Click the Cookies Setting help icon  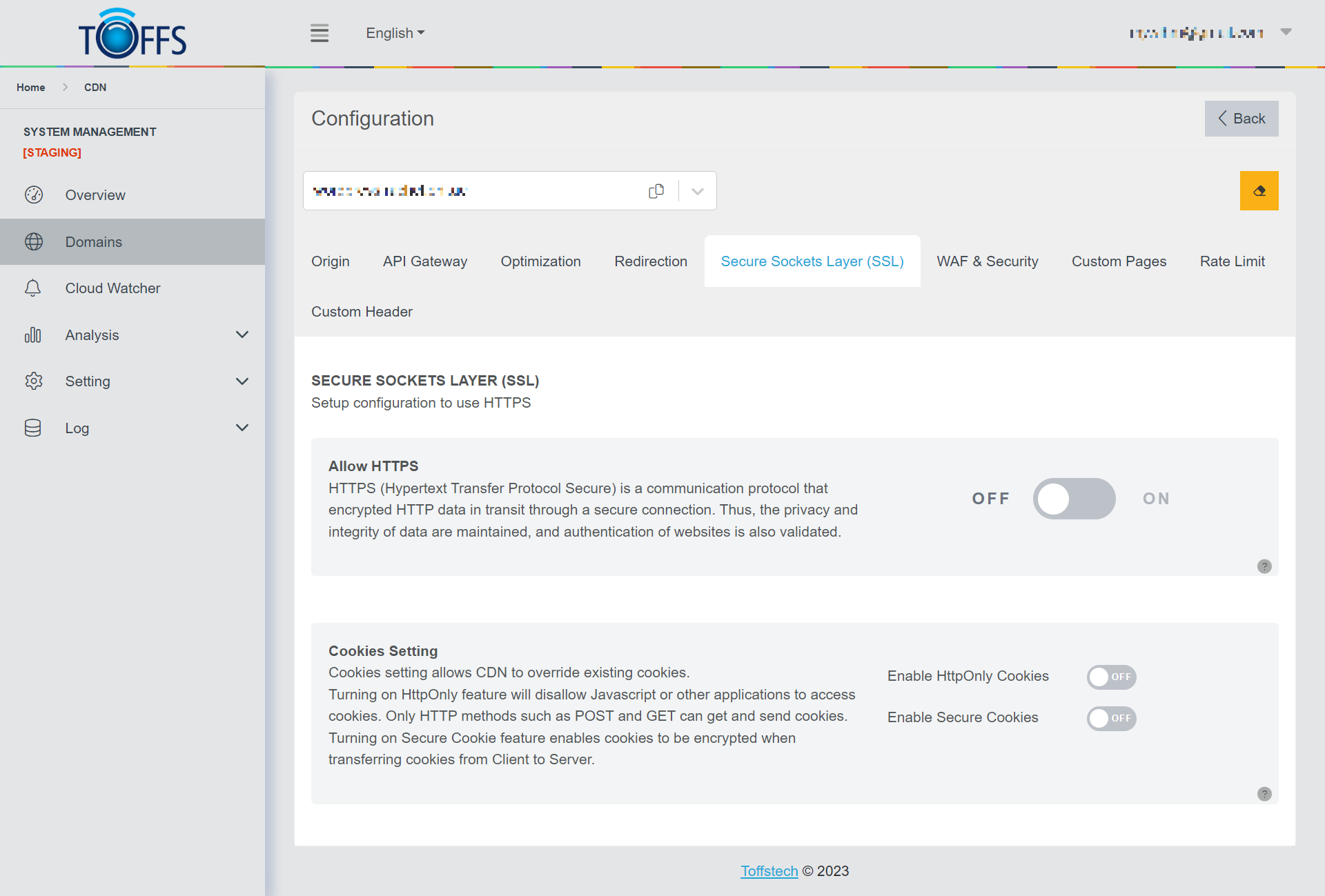point(1264,794)
